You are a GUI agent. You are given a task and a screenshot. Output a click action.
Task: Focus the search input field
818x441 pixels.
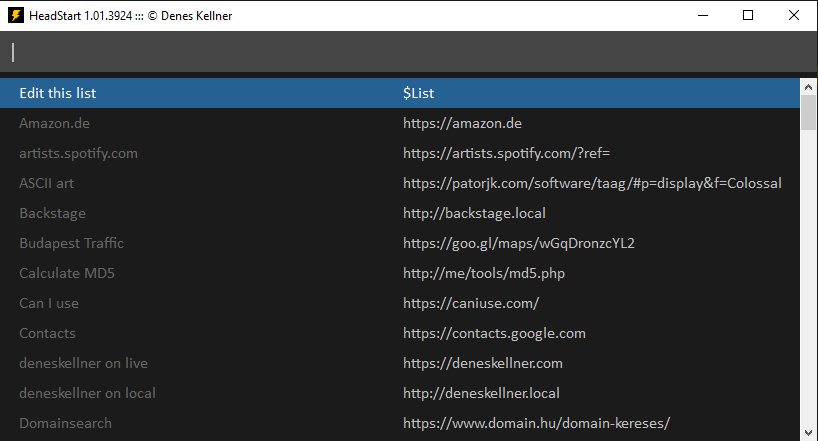click(x=409, y=52)
